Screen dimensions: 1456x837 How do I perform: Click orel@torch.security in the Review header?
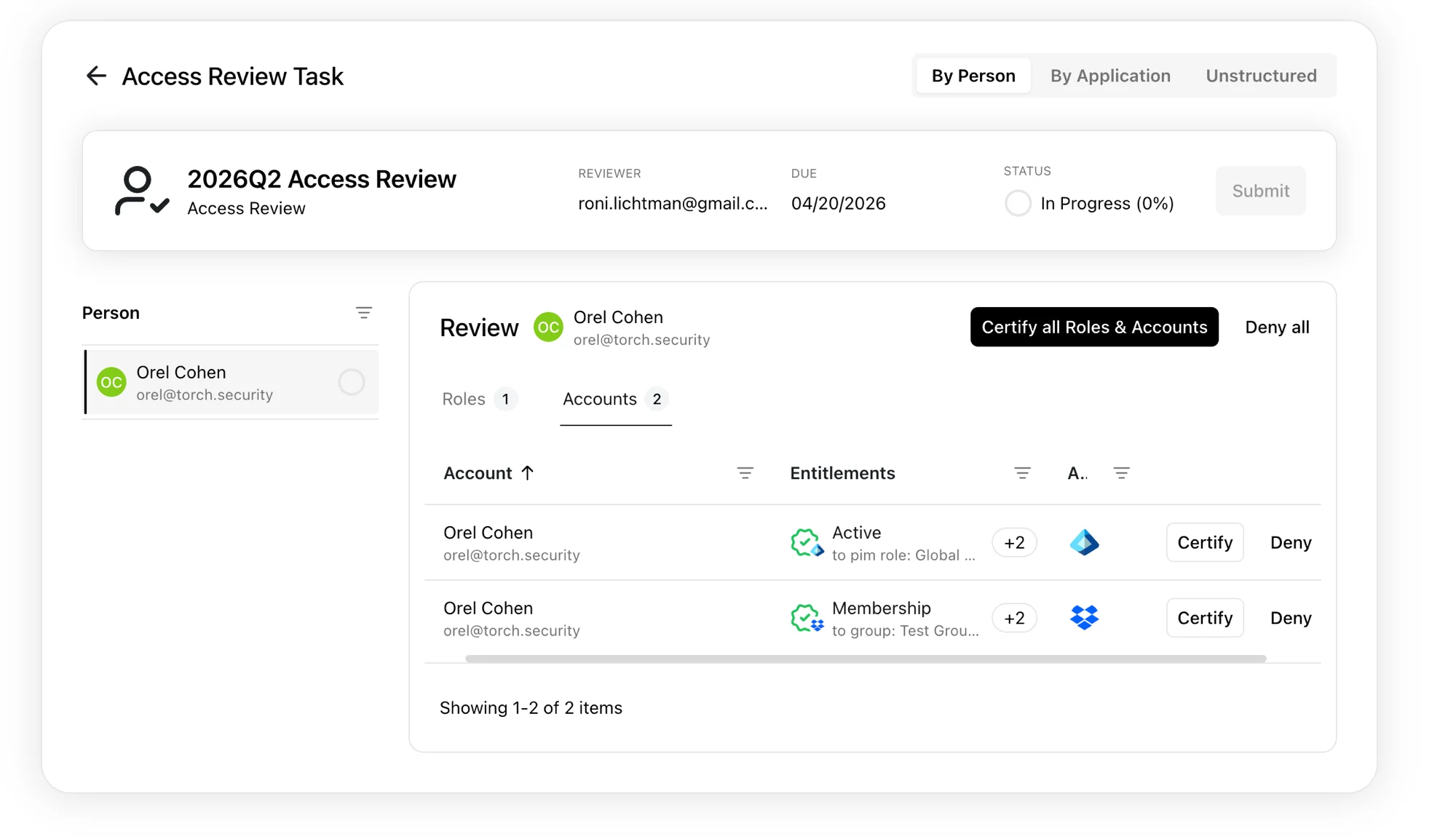coord(641,340)
